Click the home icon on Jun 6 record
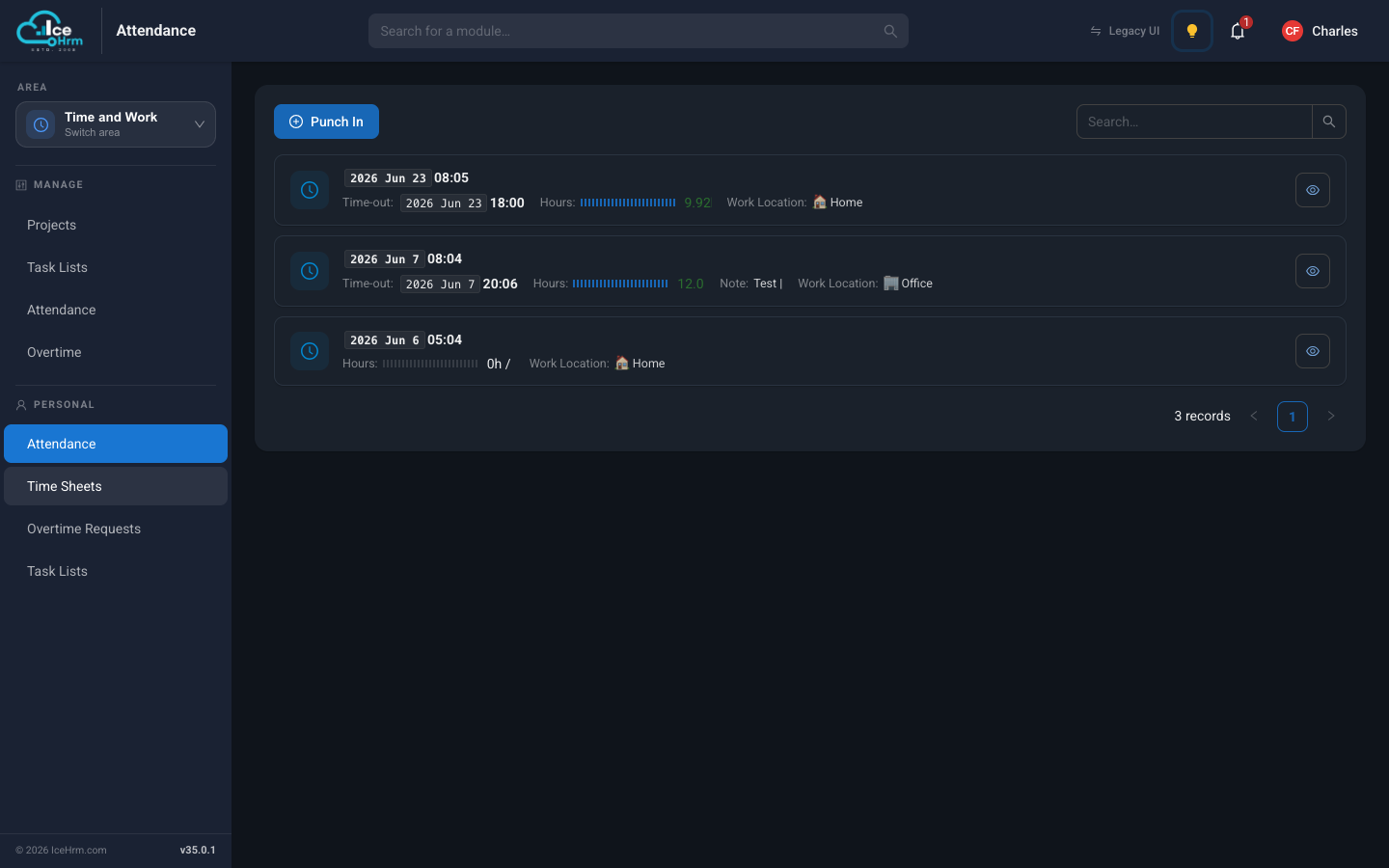The width and height of the screenshot is (1389, 868). 622,364
